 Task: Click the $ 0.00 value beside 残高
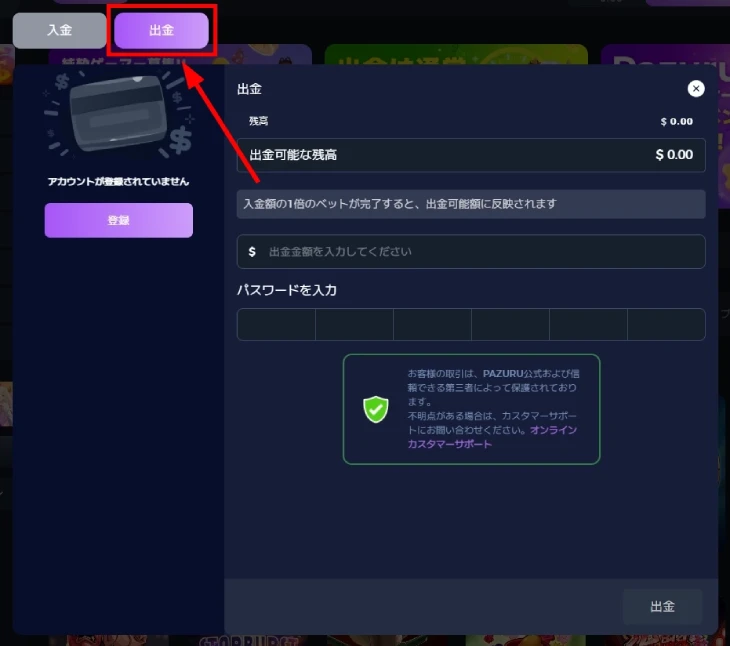[x=676, y=121]
